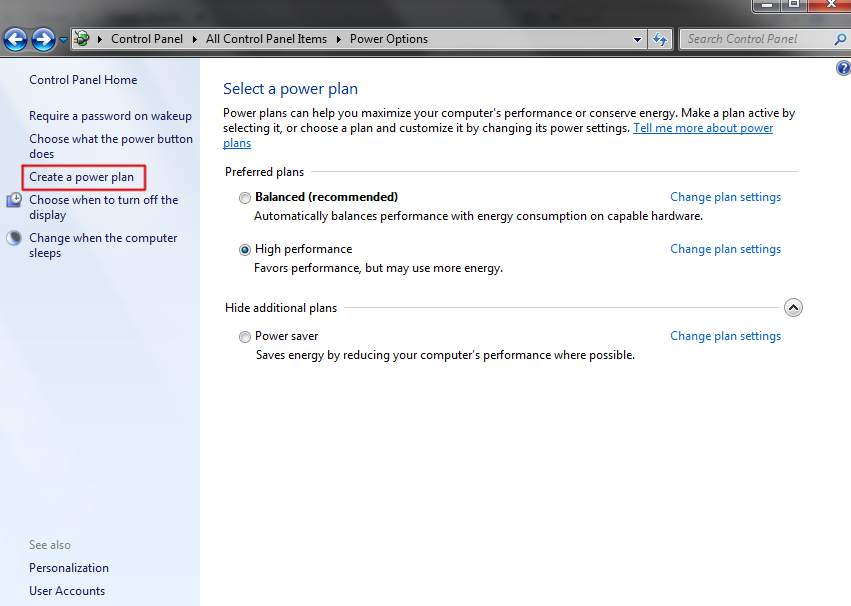Click the back navigation arrow

pos(16,39)
